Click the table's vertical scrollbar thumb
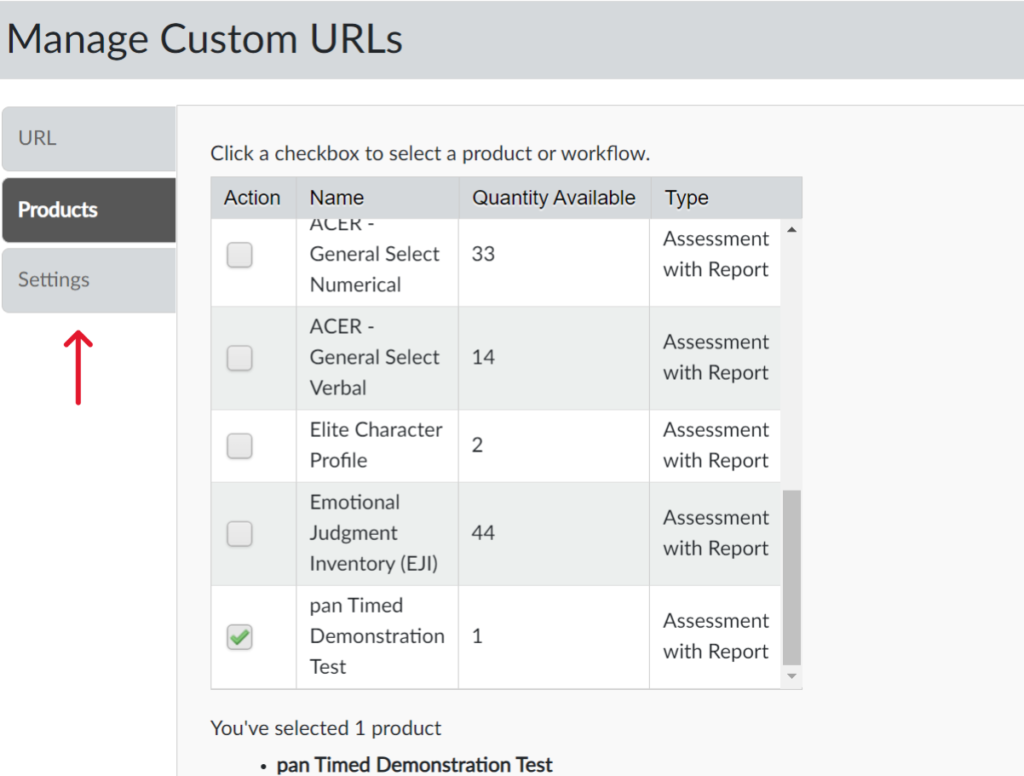Screen dimensions: 1024x776 (791, 576)
